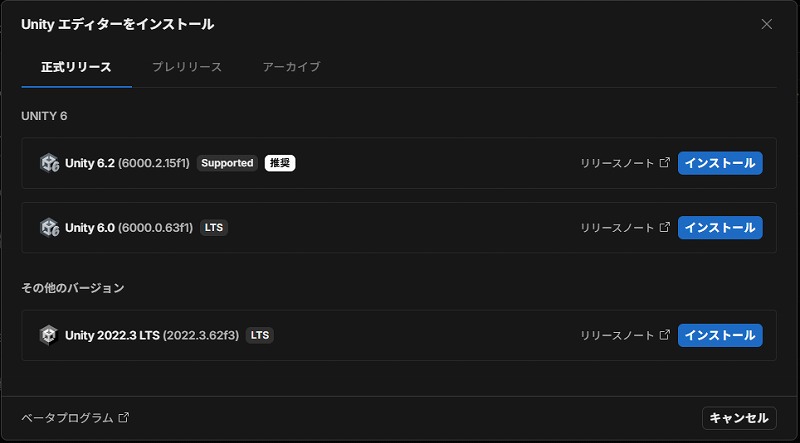Switch to the プレリリース tab
800x443 pixels.
187,67
